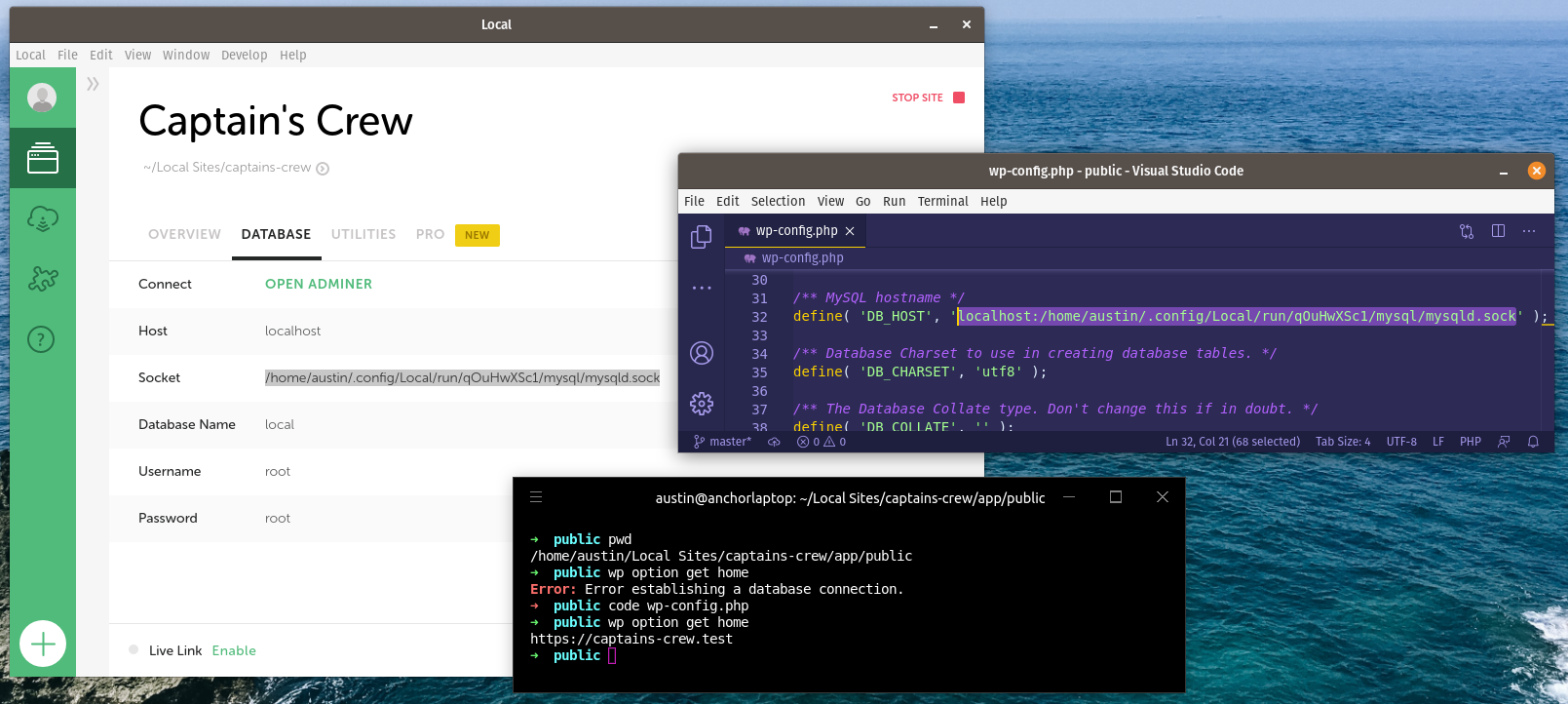Open Local app's File menu
The image size is (1568, 704).
[x=67, y=55]
